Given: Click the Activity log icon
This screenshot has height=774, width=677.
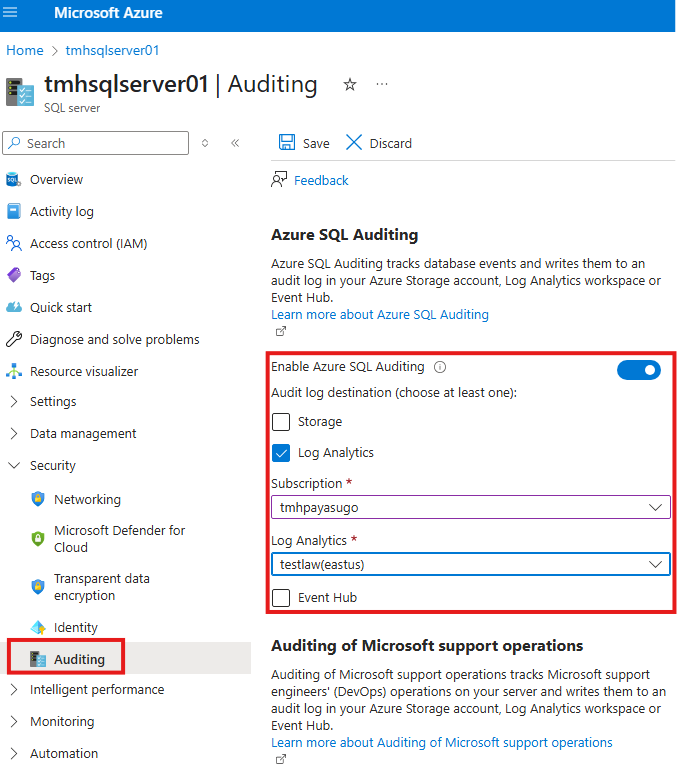Looking at the screenshot, I should coord(13,211).
